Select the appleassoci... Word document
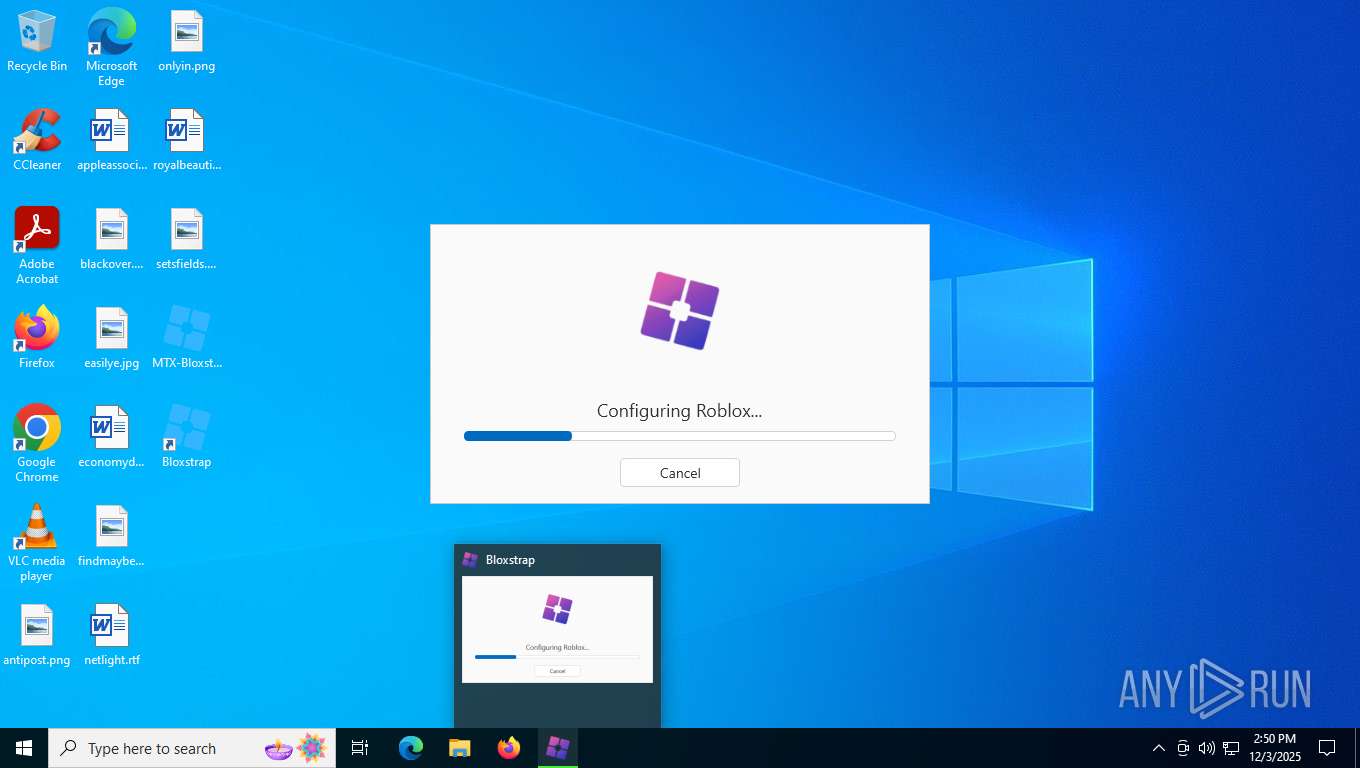Viewport: 1360px width, 768px height. [x=111, y=140]
